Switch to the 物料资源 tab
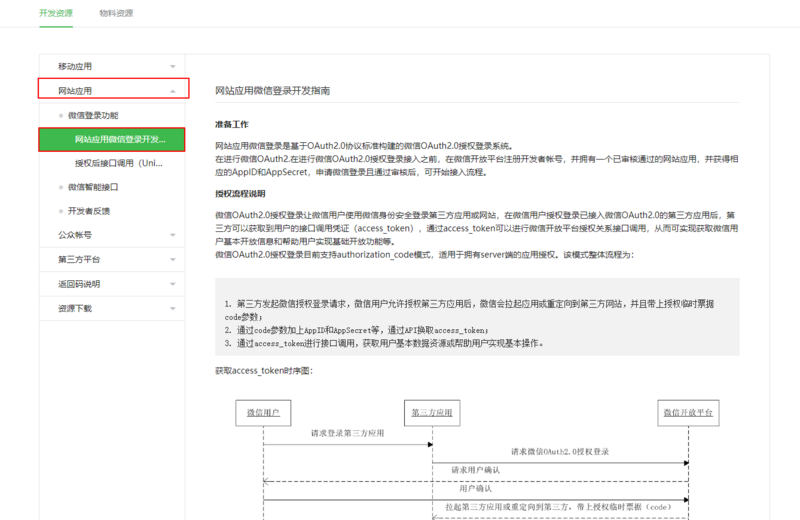Viewport: 800px width, 520px height. tap(116, 13)
